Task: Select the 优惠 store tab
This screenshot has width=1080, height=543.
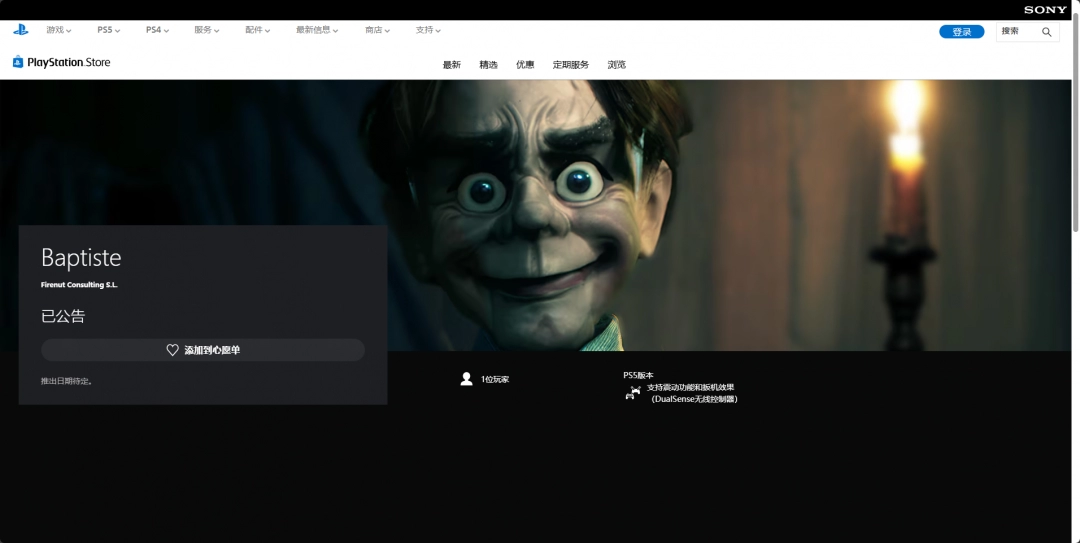Action: point(525,65)
